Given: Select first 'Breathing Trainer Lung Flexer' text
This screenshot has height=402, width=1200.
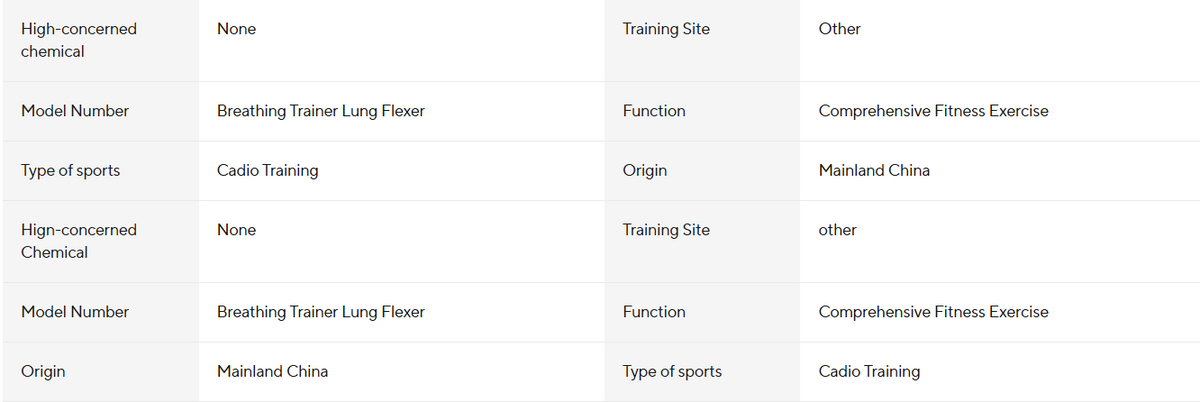Looking at the screenshot, I should pyautogui.click(x=320, y=111).
